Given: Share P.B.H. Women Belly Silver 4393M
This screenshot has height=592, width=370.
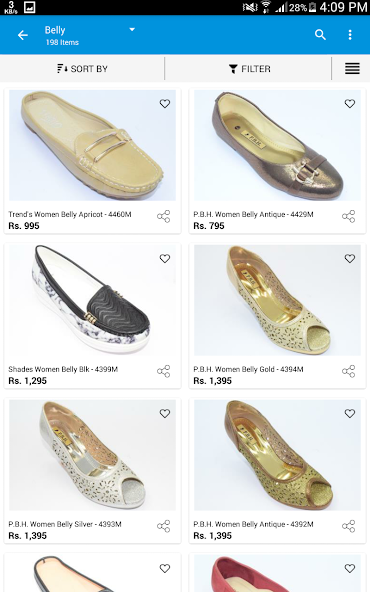Looking at the screenshot, I should point(163,526).
